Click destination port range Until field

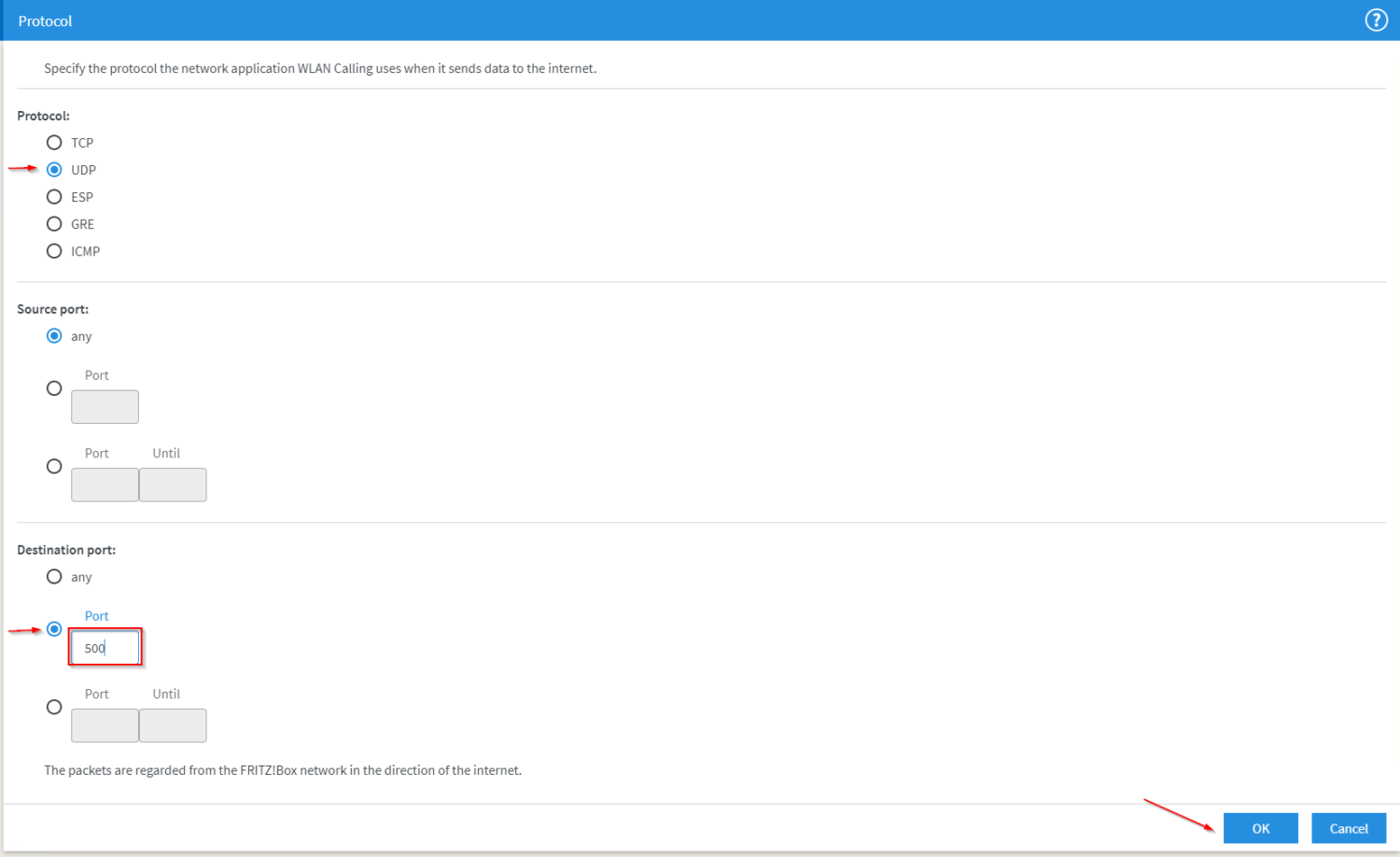click(x=173, y=726)
